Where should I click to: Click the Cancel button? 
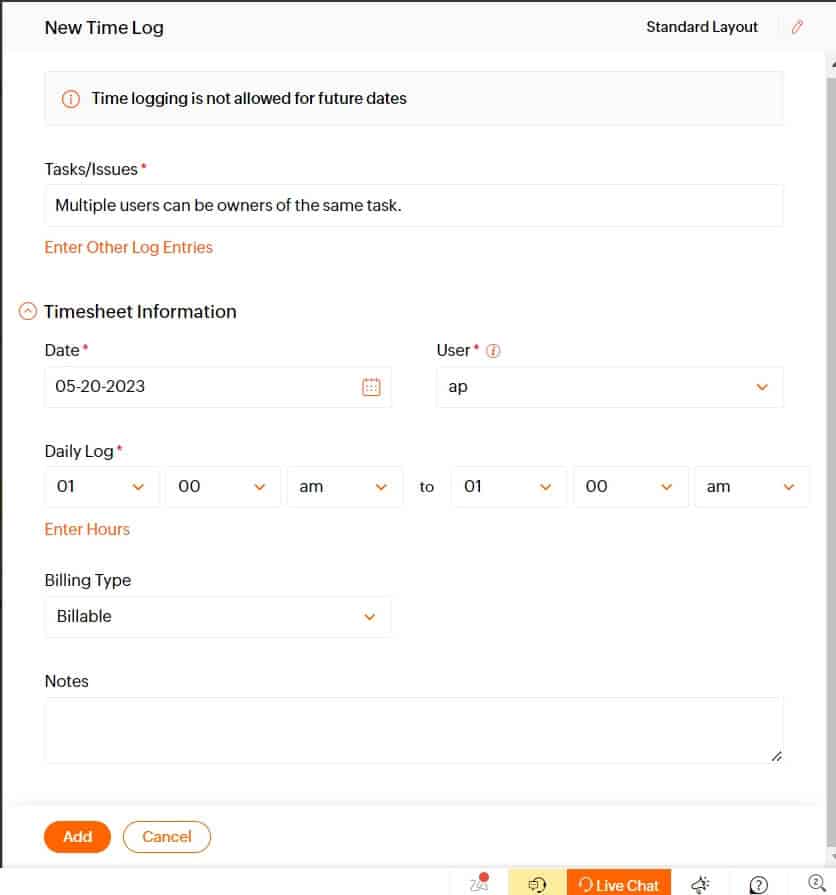[167, 837]
